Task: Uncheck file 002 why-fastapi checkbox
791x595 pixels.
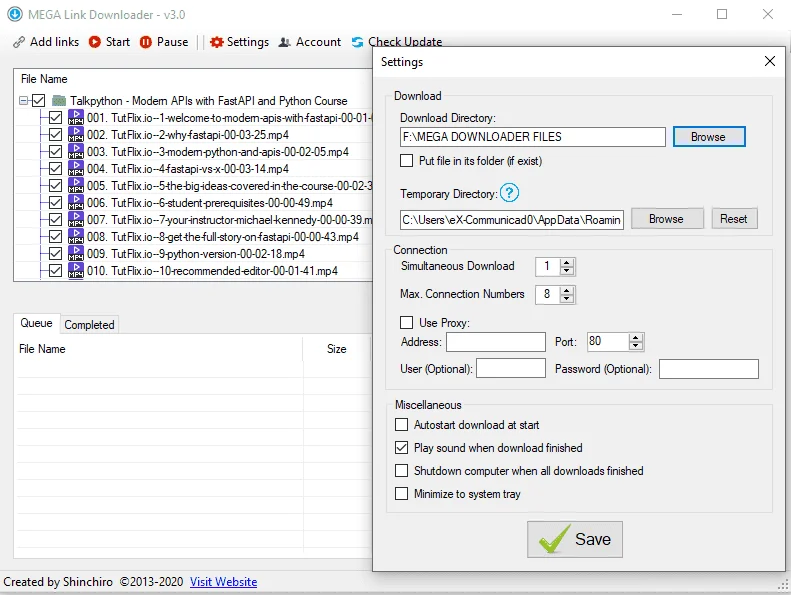Action: point(55,135)
